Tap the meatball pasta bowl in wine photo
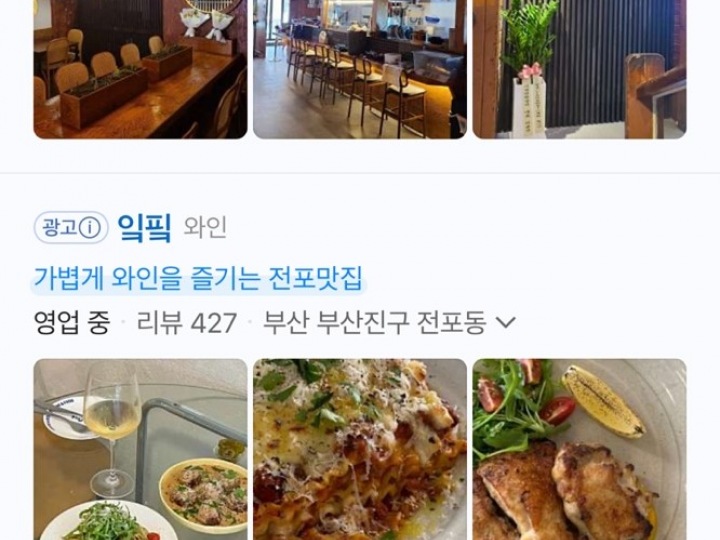The image size is (720, 540). pyautogui.click(x=204, y=494)
